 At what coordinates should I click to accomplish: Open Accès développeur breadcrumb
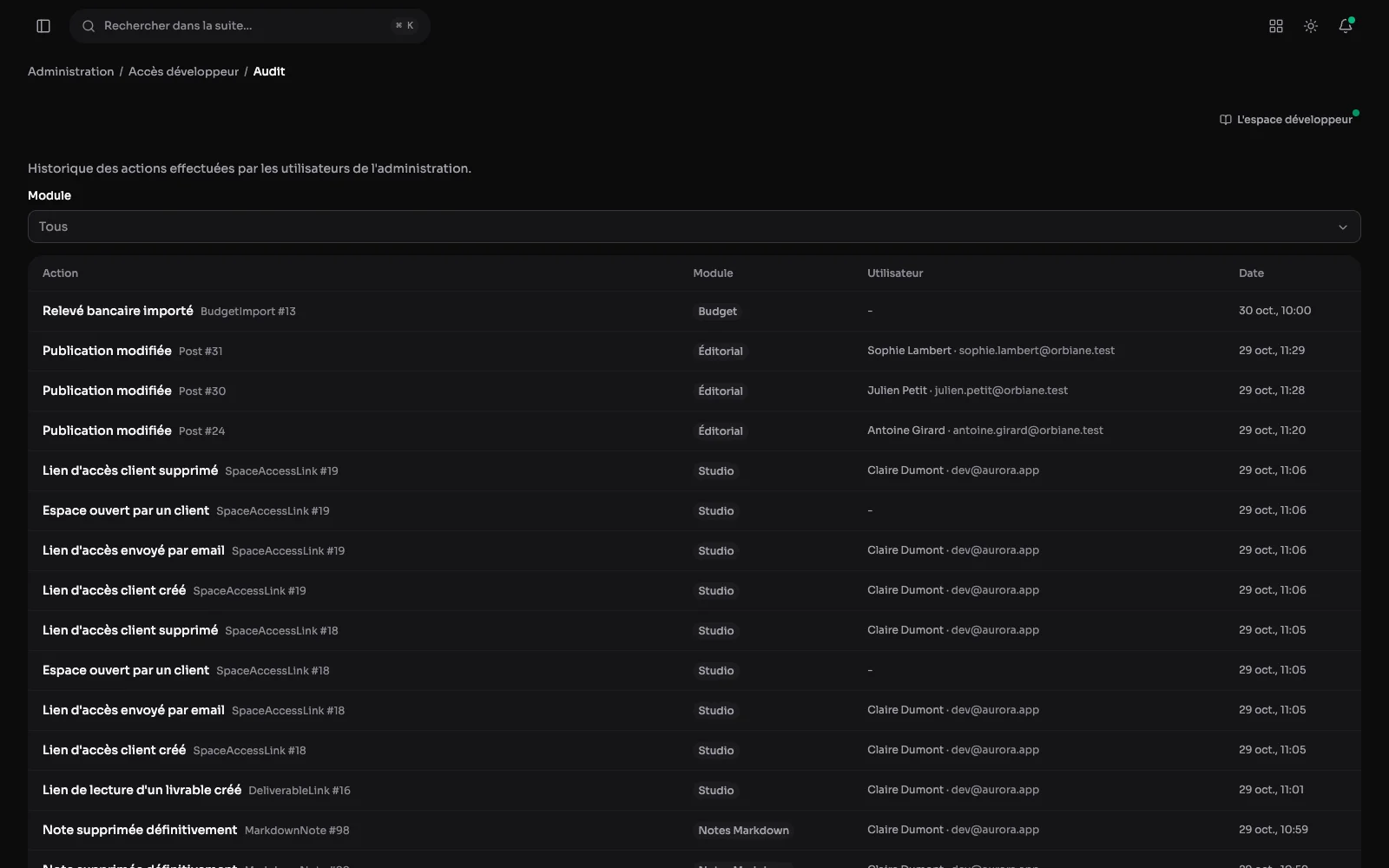(x=183, y=71)
